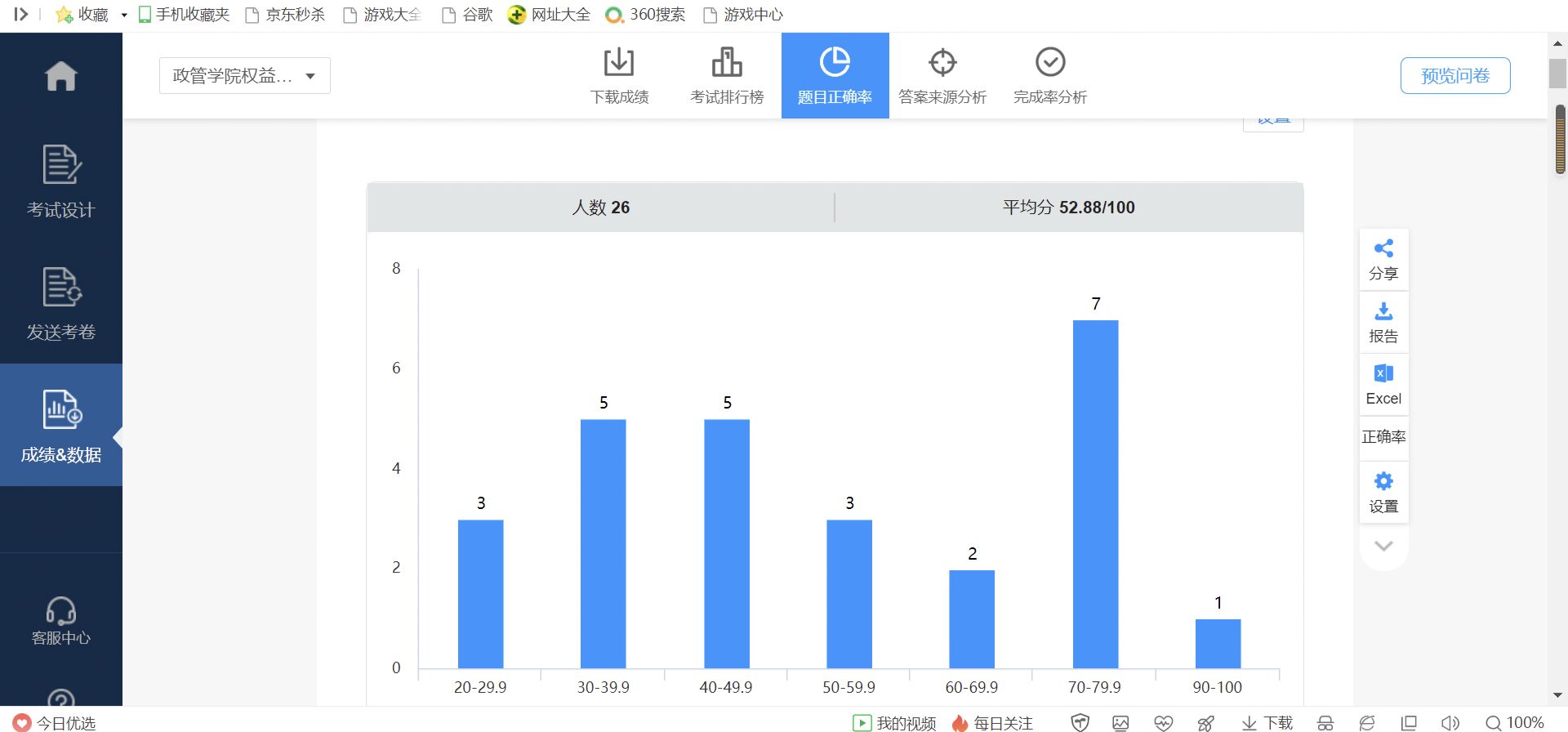Open the bookmarks 收藏 dropdown arrow
This screenshot has width=1568, height=732.
point(124,15)
